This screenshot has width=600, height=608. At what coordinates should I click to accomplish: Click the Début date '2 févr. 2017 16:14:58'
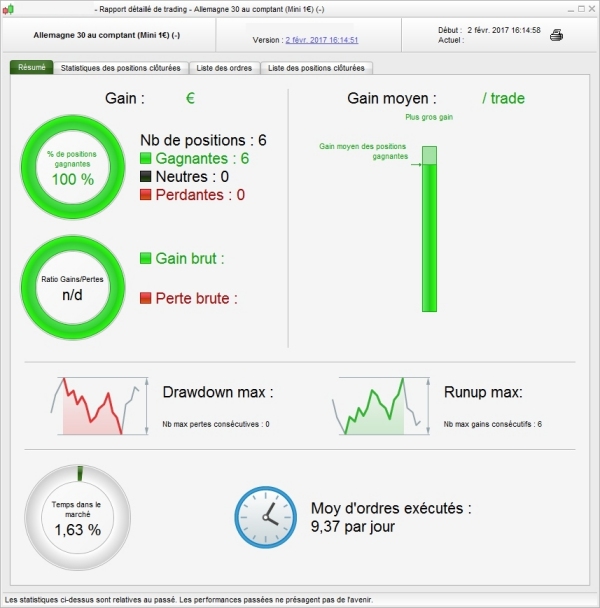(504, 30)
